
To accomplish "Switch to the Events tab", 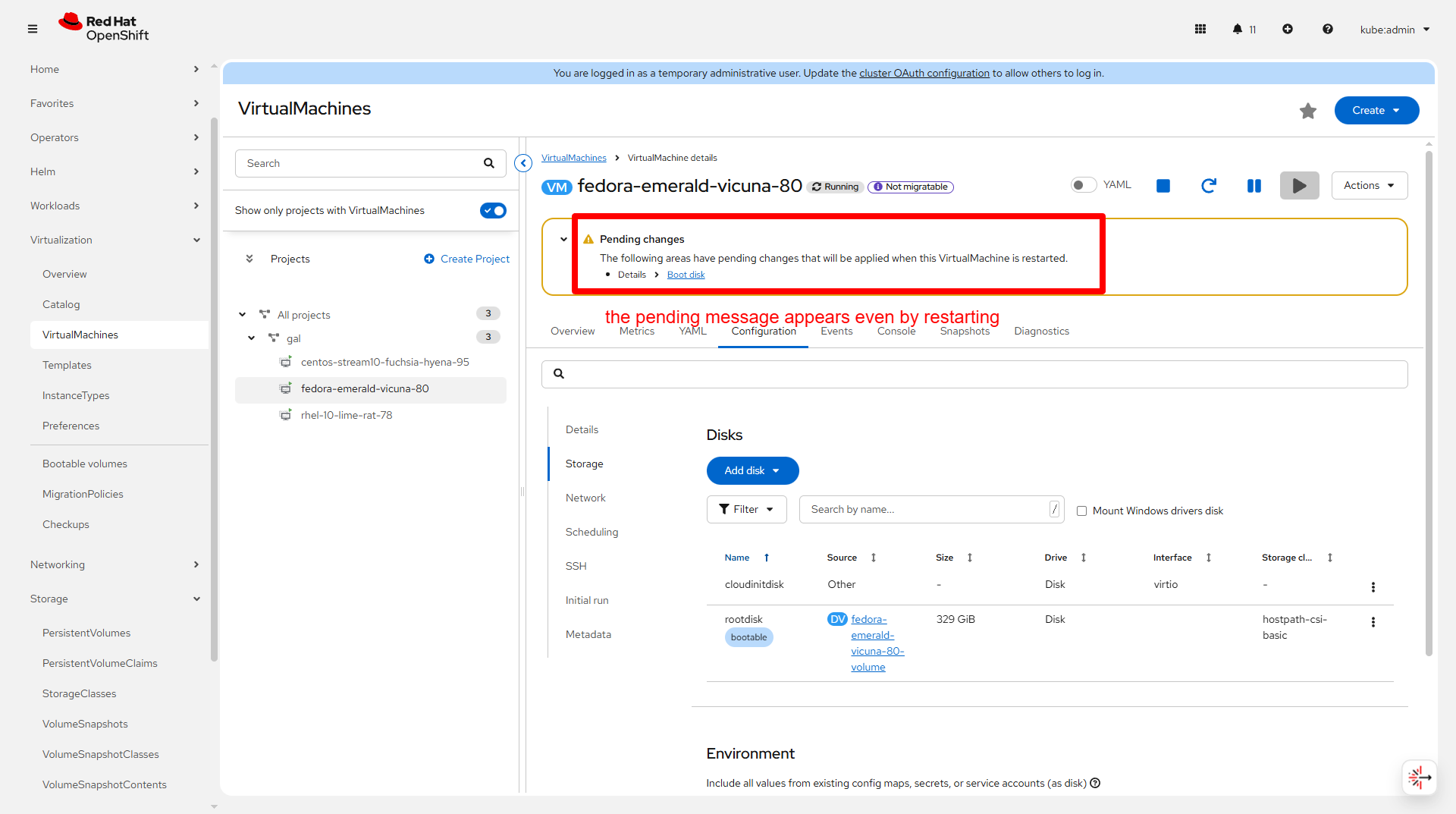I will click(x=836, y=332).
